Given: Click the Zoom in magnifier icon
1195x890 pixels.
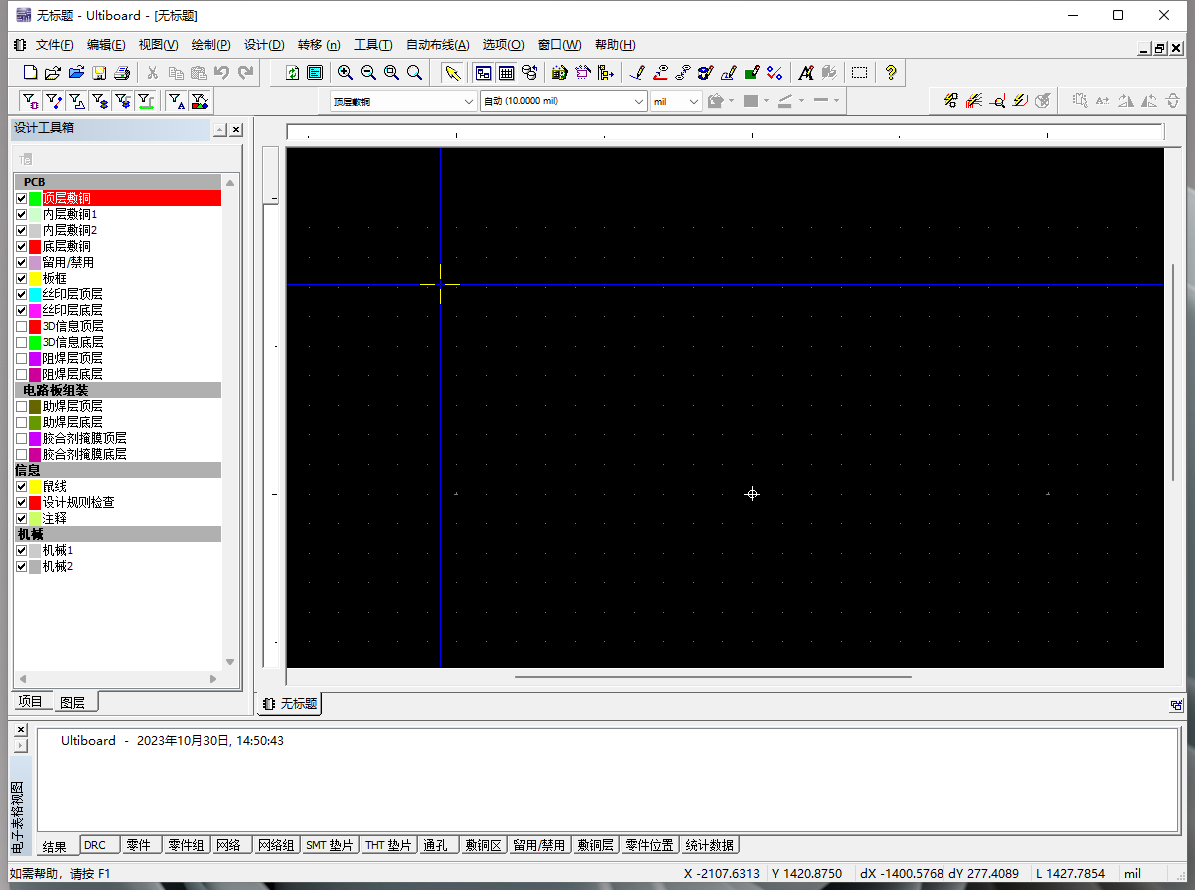Looking at the screenshot, I should click(x=345, y=73).
